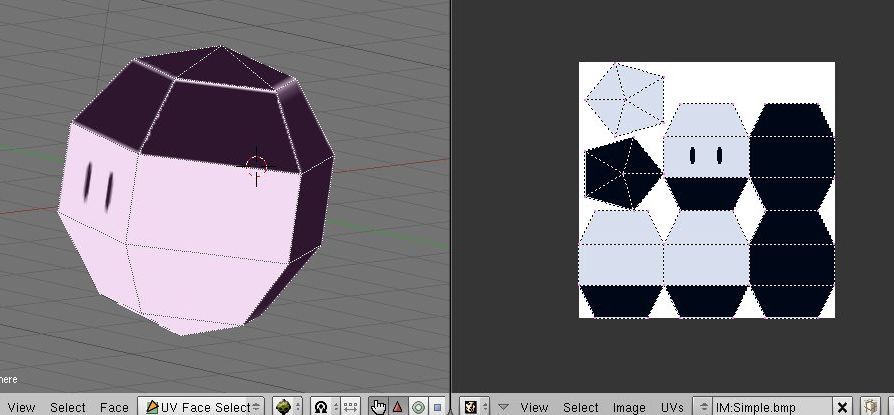
Task: Open the UV Face Select mode dropdown
Action: 201,407
